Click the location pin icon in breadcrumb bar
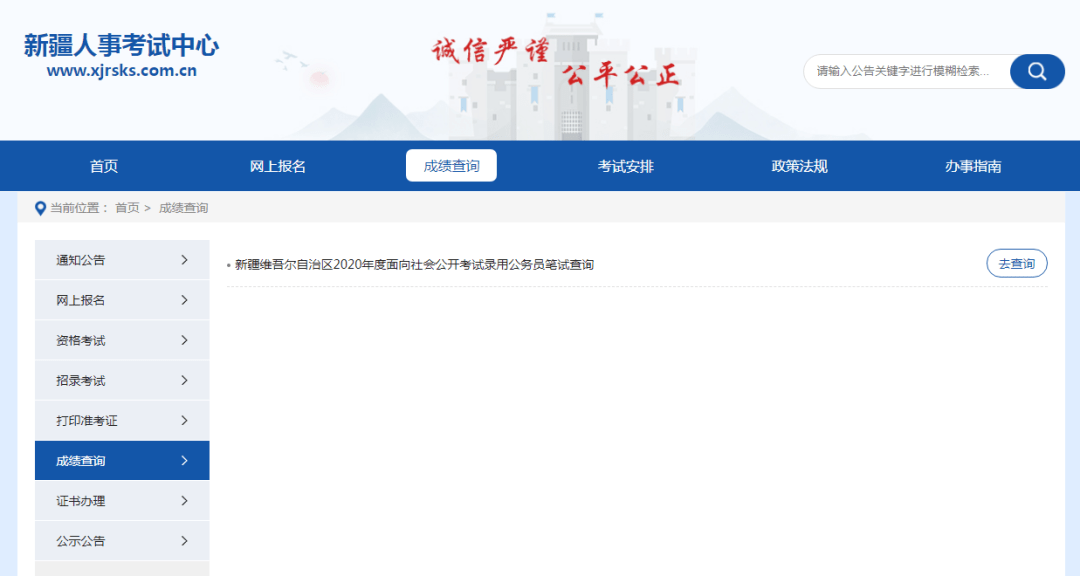1080x576 pixels. pos(38,208)
